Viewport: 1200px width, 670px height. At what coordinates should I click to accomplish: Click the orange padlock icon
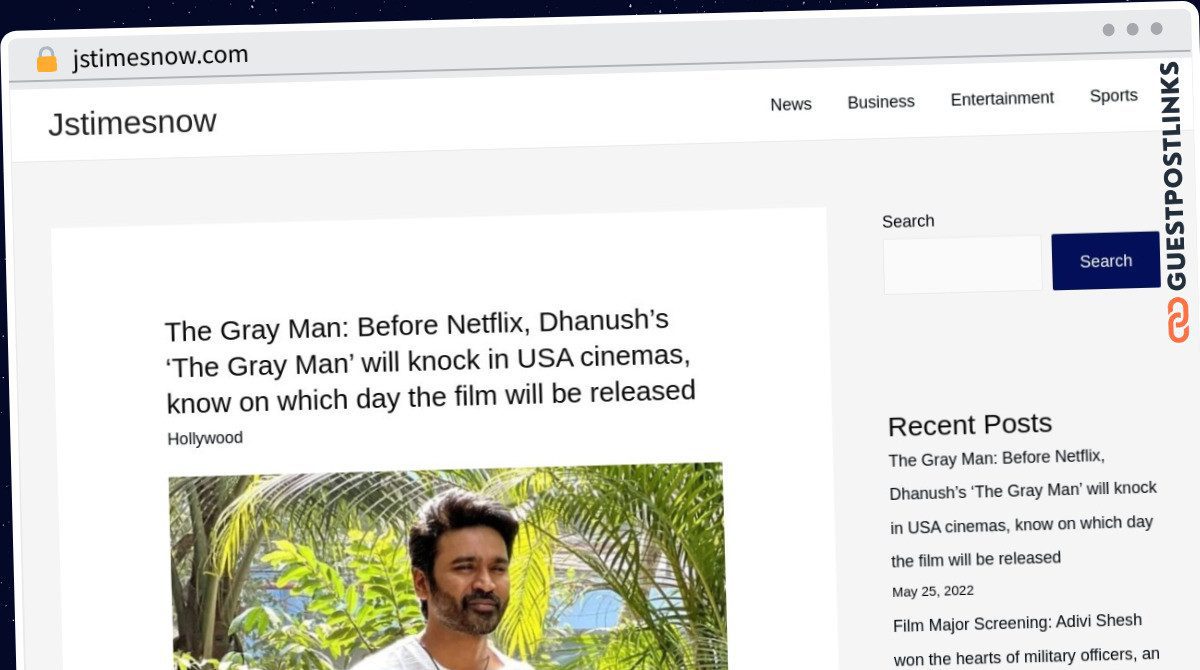(47, 60)
